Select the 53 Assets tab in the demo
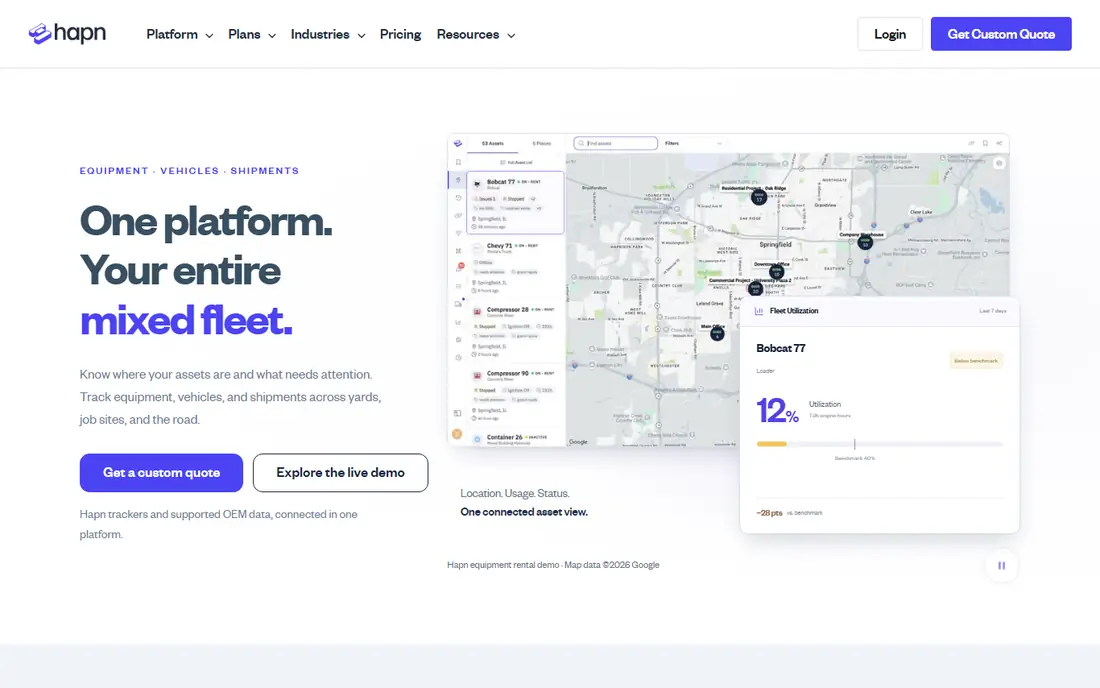 pyautogui.click(x=492, y=143)
